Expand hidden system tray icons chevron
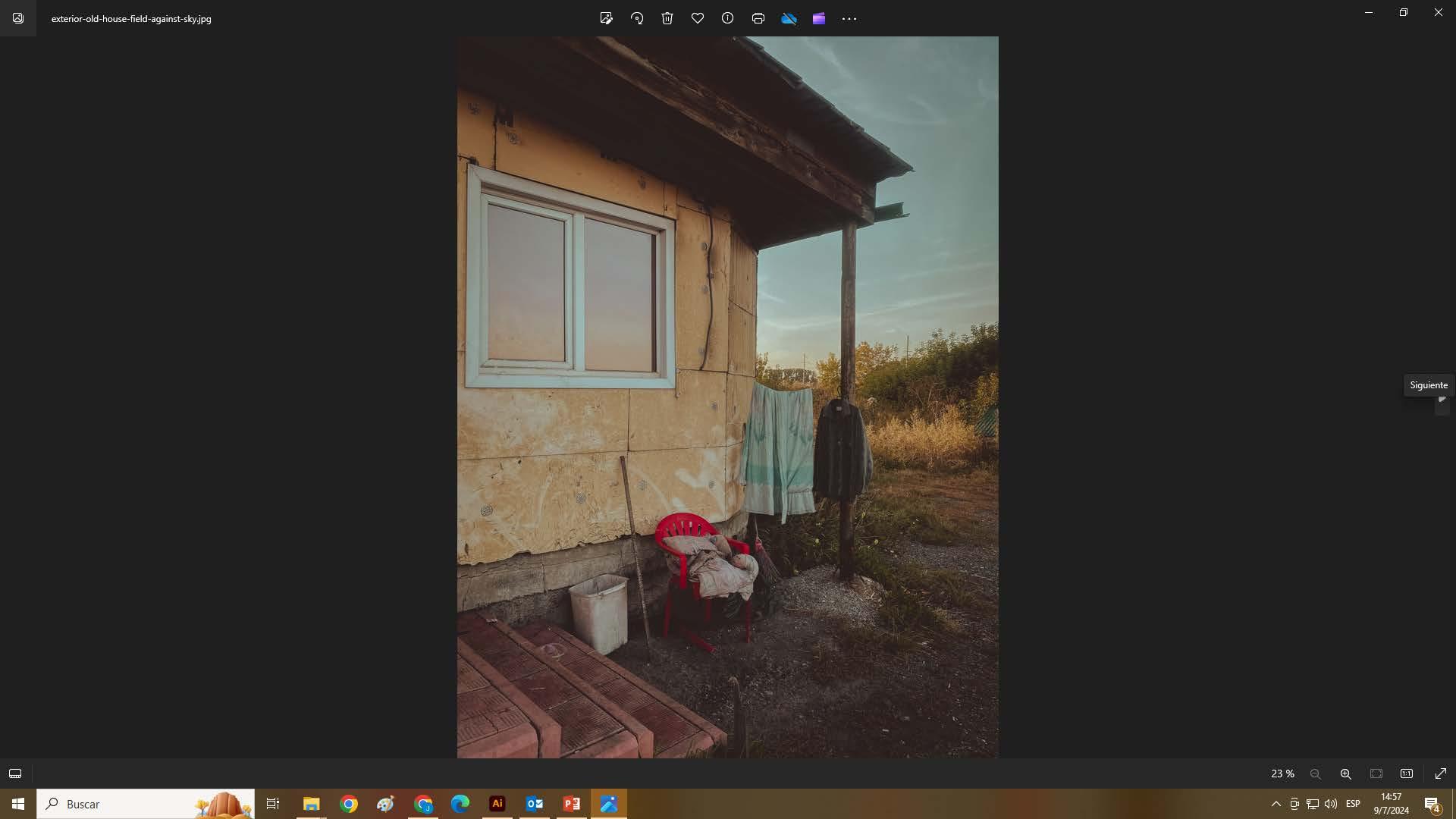1456x819 pixels. click(x=1276, y=804)
